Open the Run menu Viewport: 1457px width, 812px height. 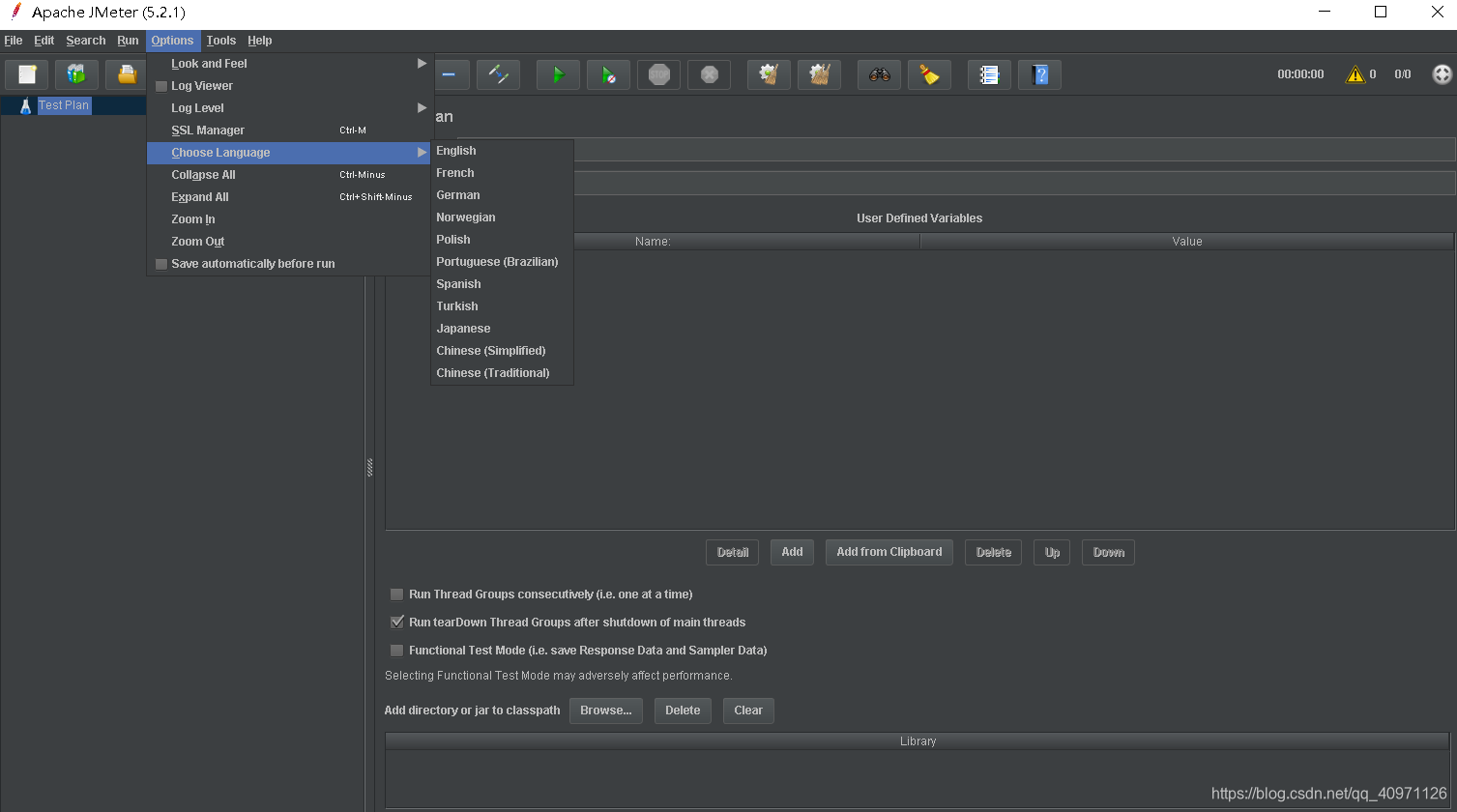128,41
